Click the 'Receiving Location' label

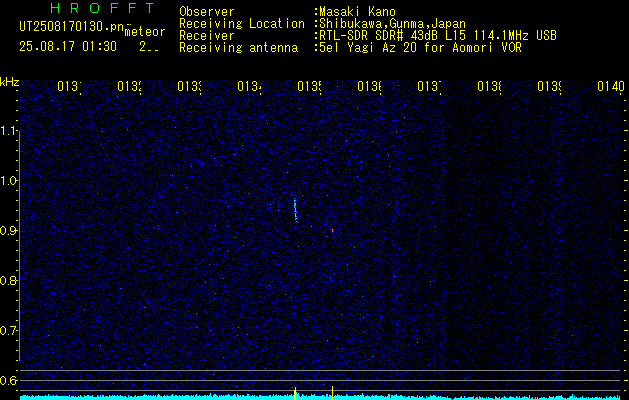click(242, 24)
